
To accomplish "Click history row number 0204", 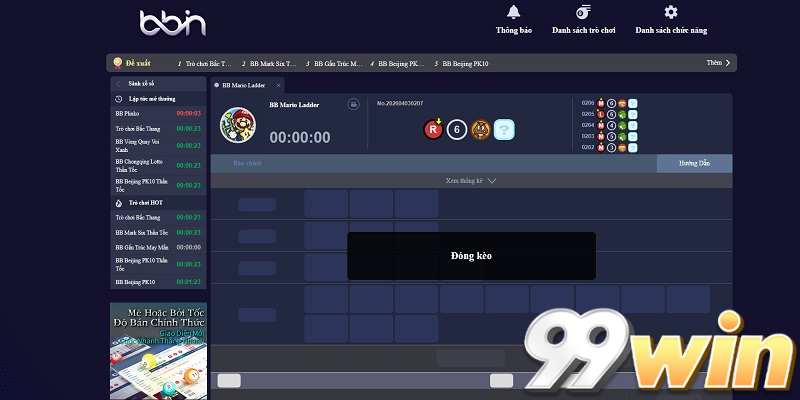I will point(588,126).
